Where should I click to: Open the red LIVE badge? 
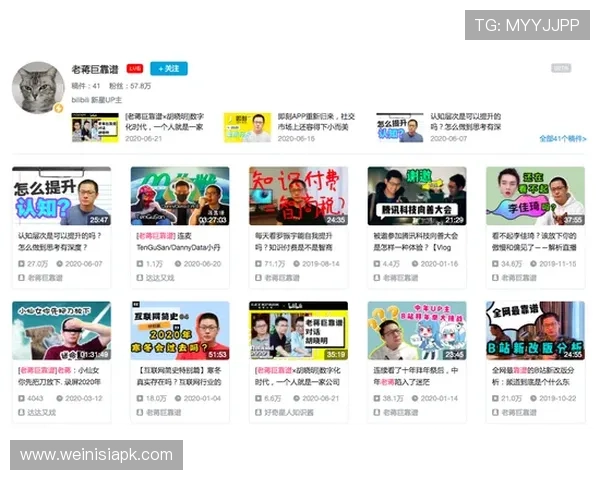(x=135, y=69)
